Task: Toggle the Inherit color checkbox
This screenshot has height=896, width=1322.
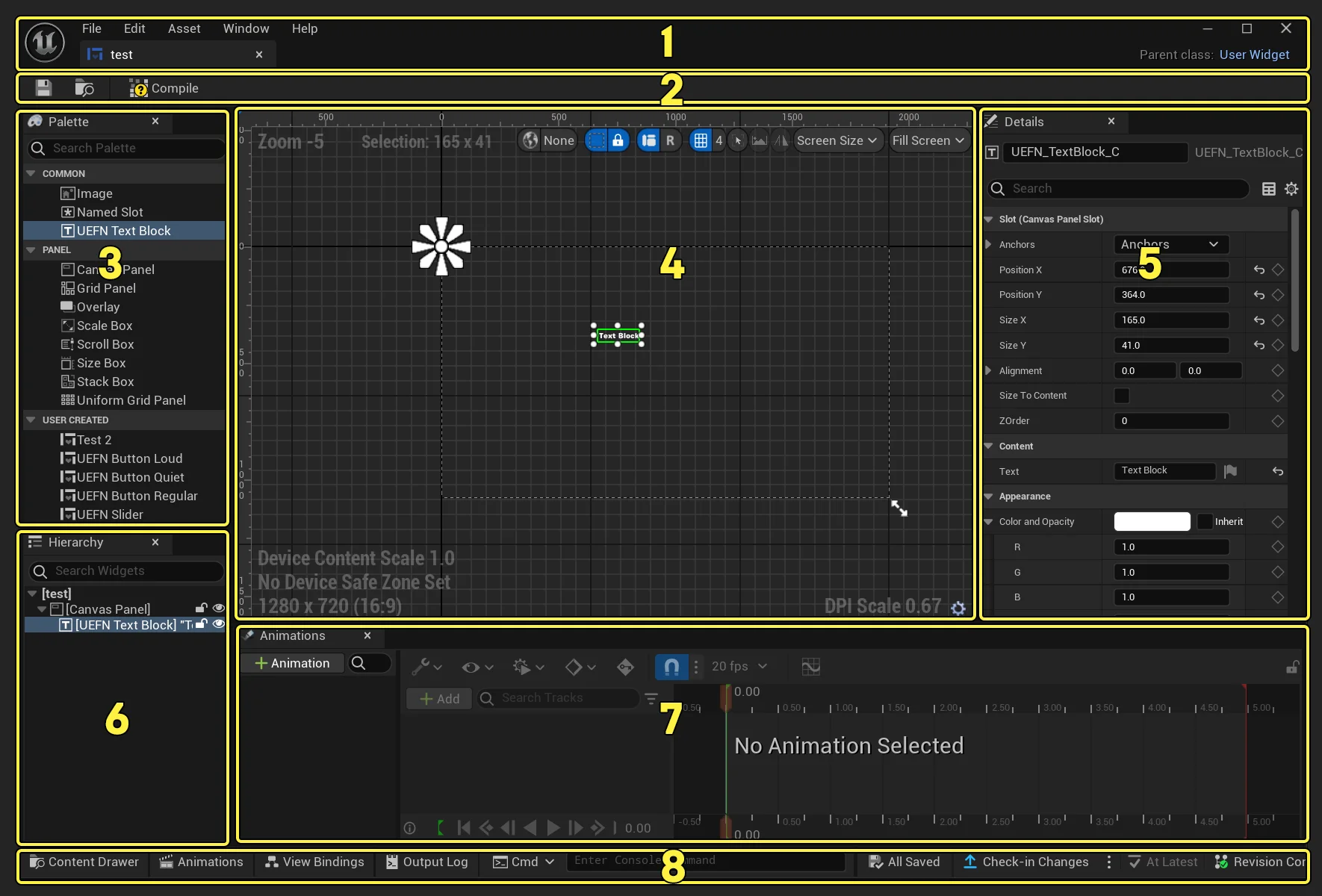Action: tap(1205, 522)
